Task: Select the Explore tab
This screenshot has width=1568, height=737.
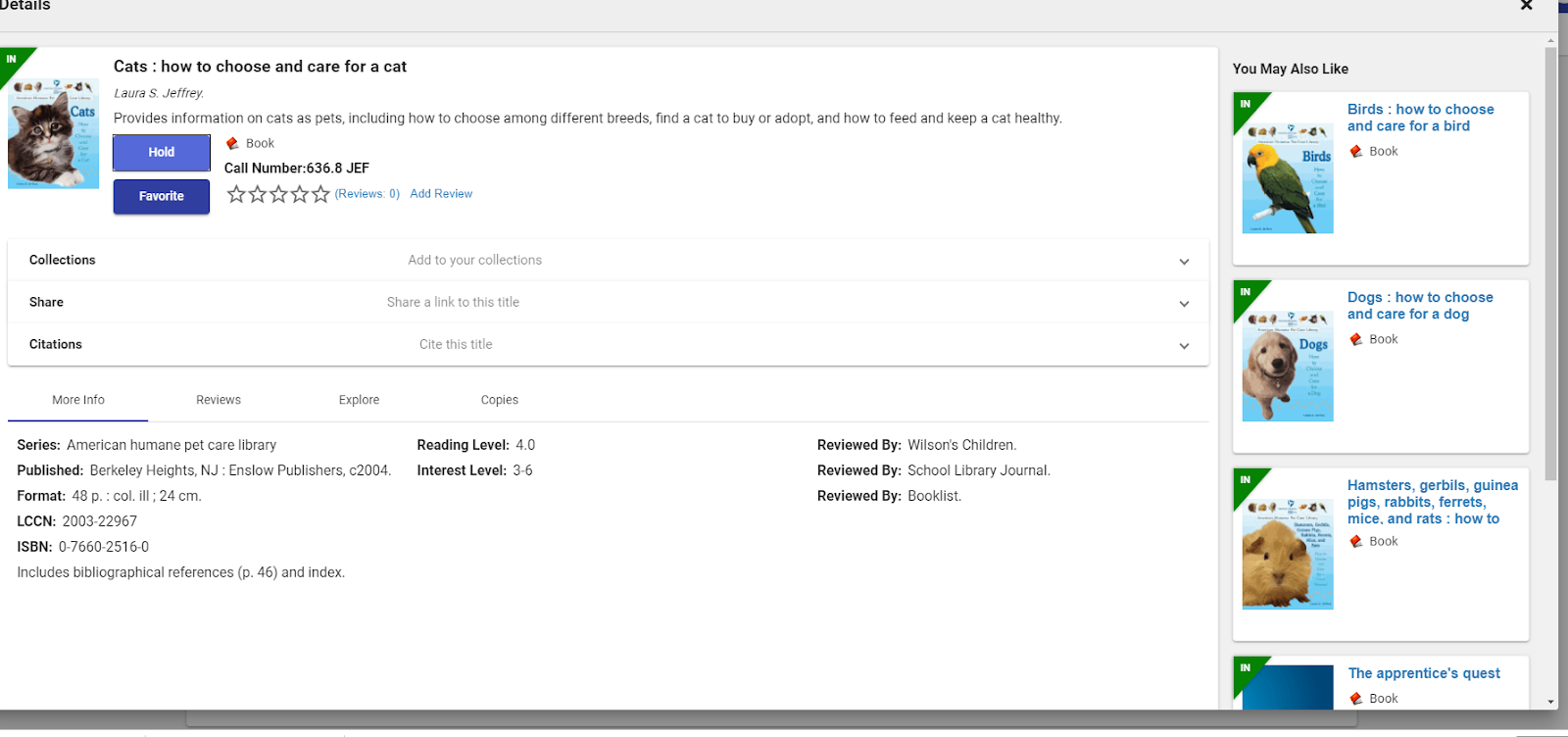Action: coord(359,400)
